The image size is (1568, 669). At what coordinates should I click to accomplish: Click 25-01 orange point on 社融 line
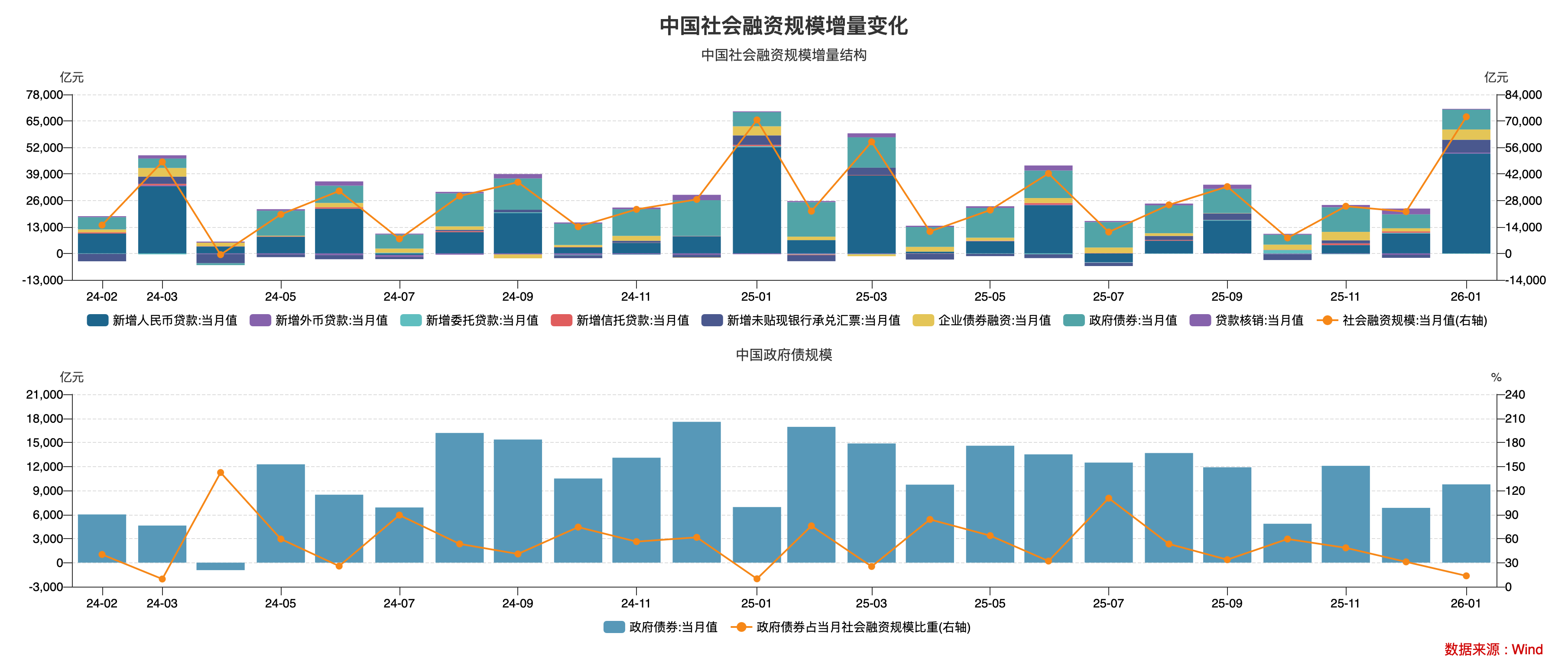[756, 120]
